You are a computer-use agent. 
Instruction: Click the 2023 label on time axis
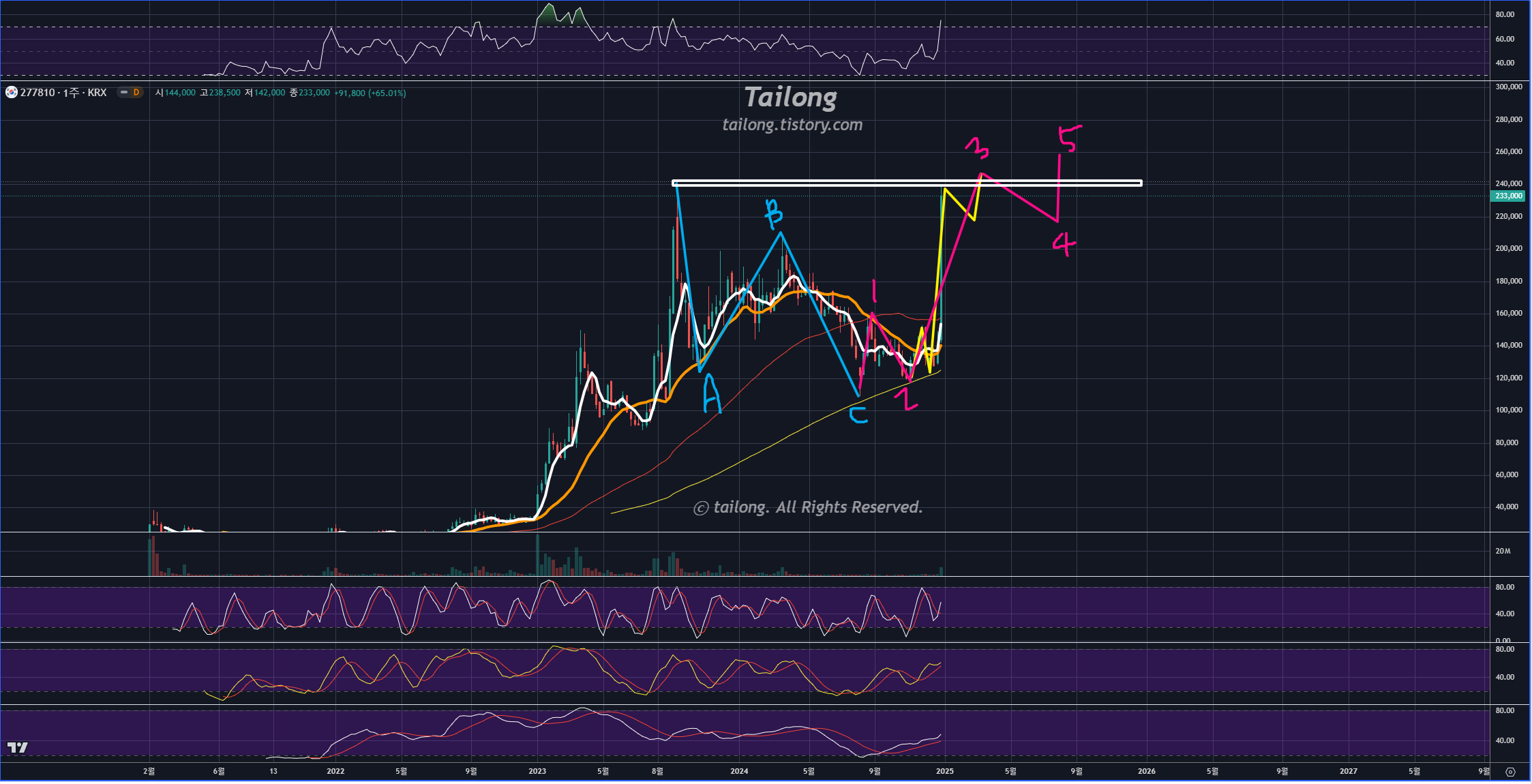pos(537,772)
